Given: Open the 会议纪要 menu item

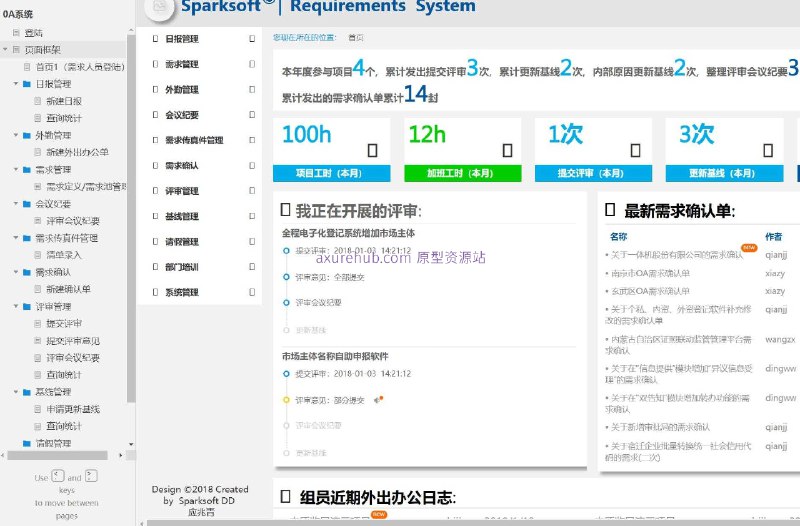Looking at the screenshot, I should 182,115.
